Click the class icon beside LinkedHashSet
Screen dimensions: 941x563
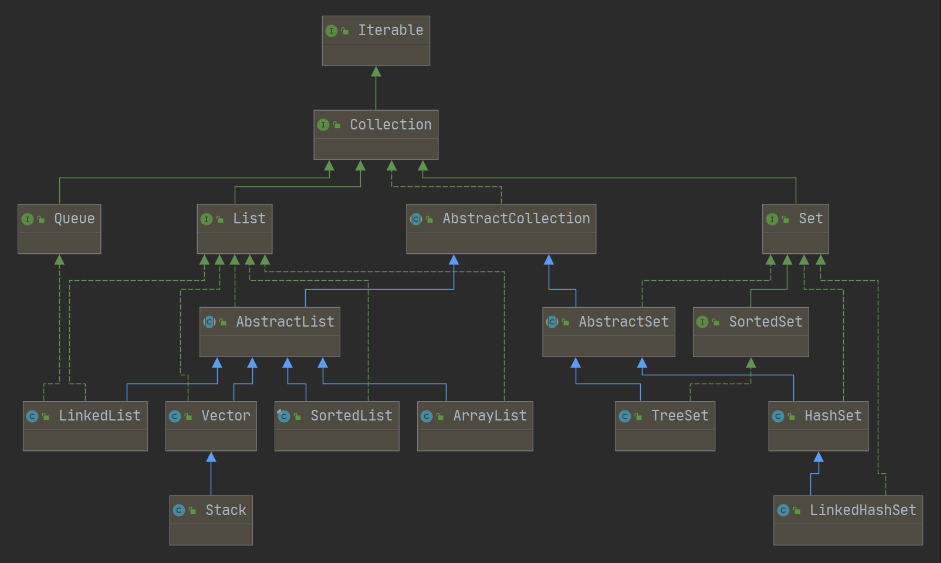783,510
